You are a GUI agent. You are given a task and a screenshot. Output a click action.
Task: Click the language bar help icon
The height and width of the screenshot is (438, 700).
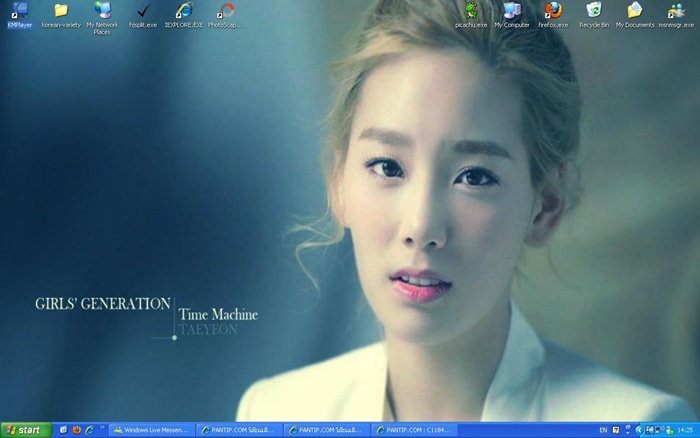pos(616,430)
